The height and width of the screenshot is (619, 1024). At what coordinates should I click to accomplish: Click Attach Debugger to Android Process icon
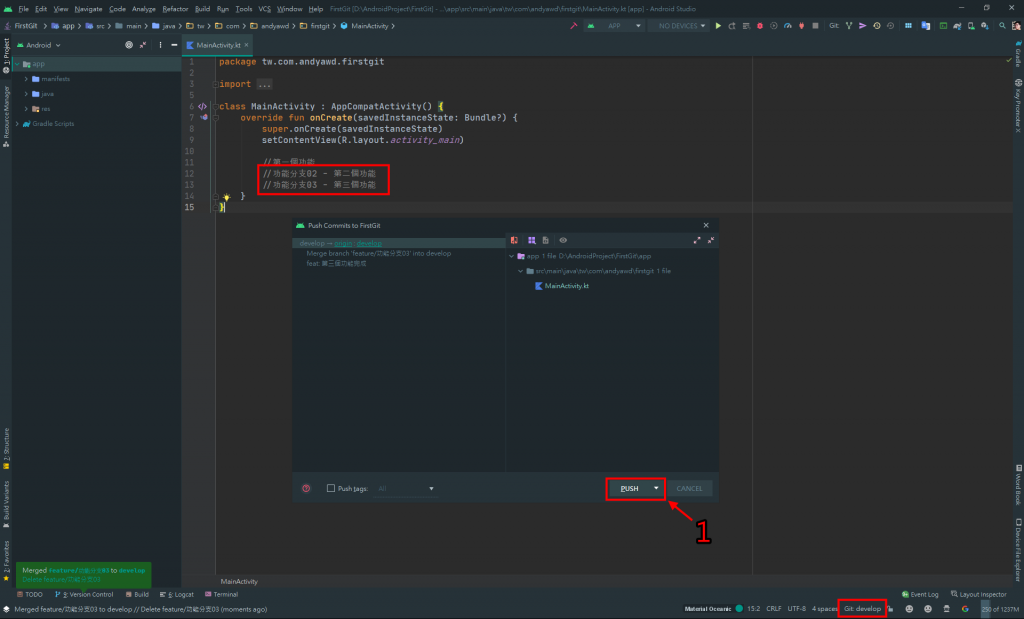(801, 26)
